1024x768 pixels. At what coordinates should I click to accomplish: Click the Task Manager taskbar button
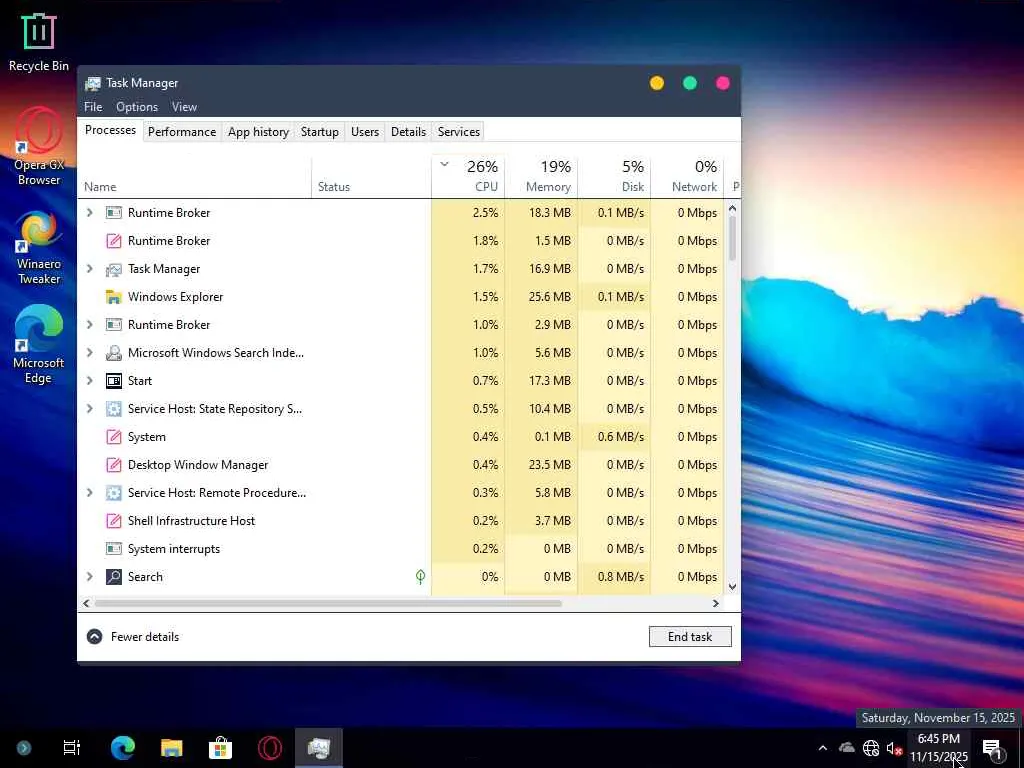point(319,748)
